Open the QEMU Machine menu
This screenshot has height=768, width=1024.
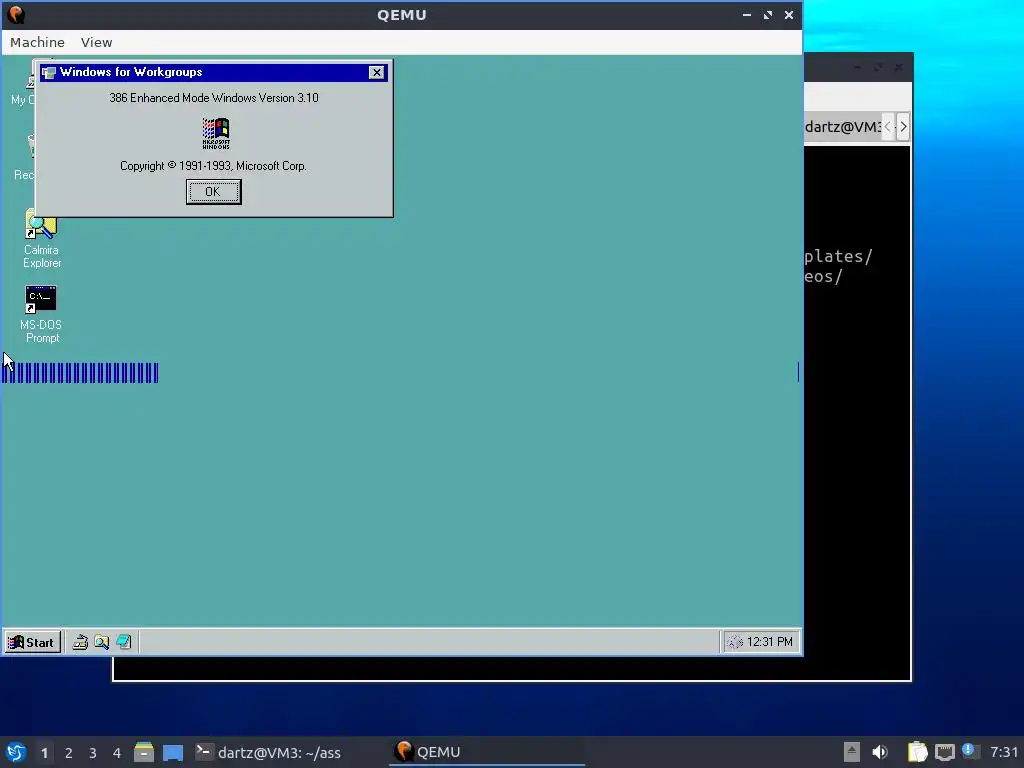point(37,42)
